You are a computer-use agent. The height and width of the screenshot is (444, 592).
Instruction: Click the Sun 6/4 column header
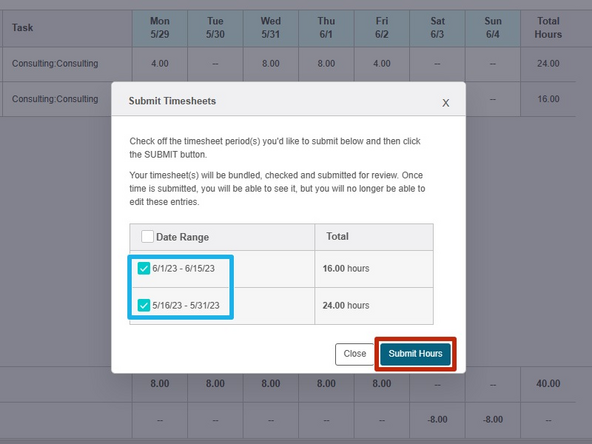(x=493, y=28)
